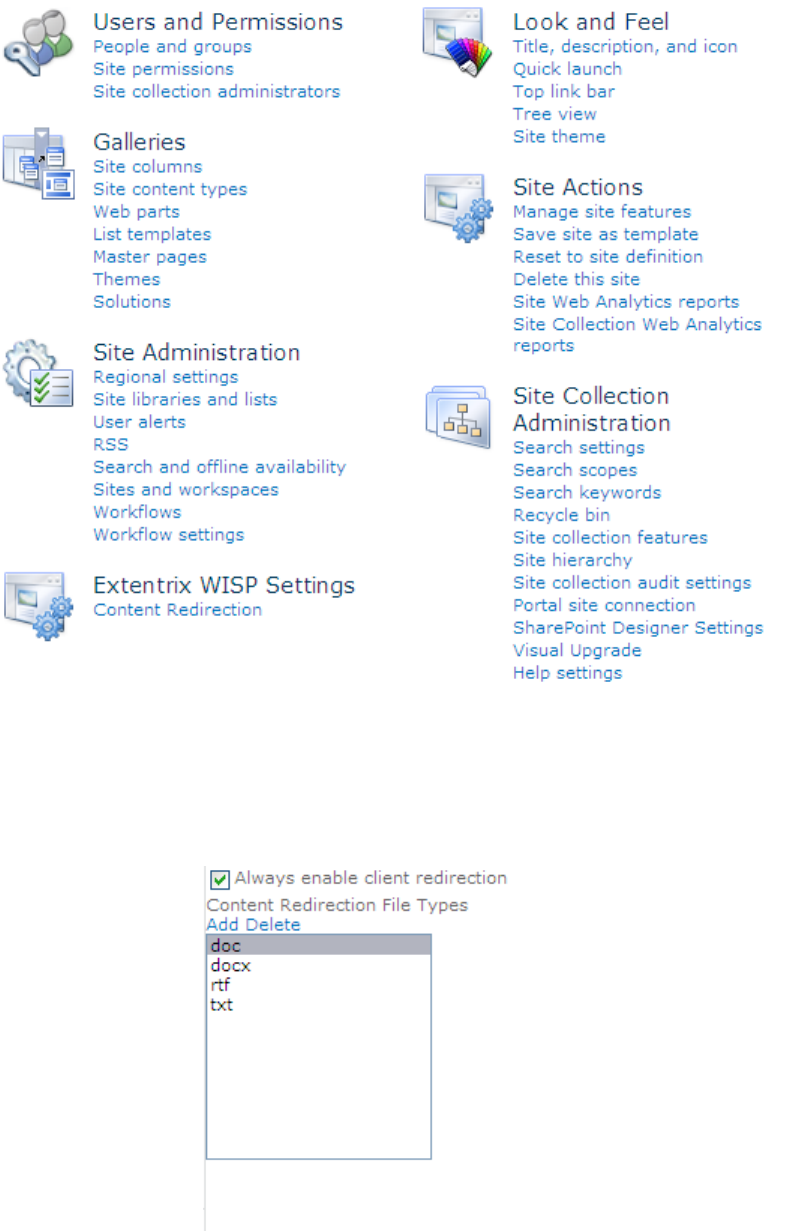Image resolution: width=795 pixels, height=1231 pixels.
Task: Click the Look and Feel icon
Action: [x=458, y=44]
